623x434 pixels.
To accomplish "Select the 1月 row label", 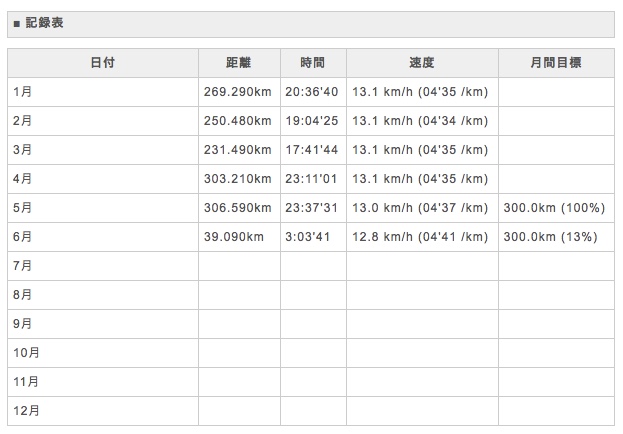I will (23, 92).
